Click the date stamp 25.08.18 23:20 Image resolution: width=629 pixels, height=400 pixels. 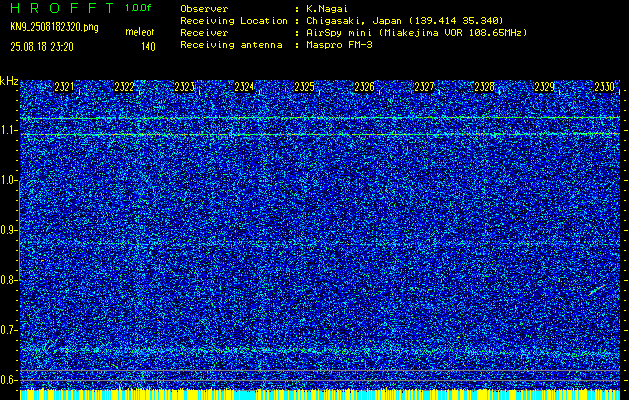pos(42,47)
